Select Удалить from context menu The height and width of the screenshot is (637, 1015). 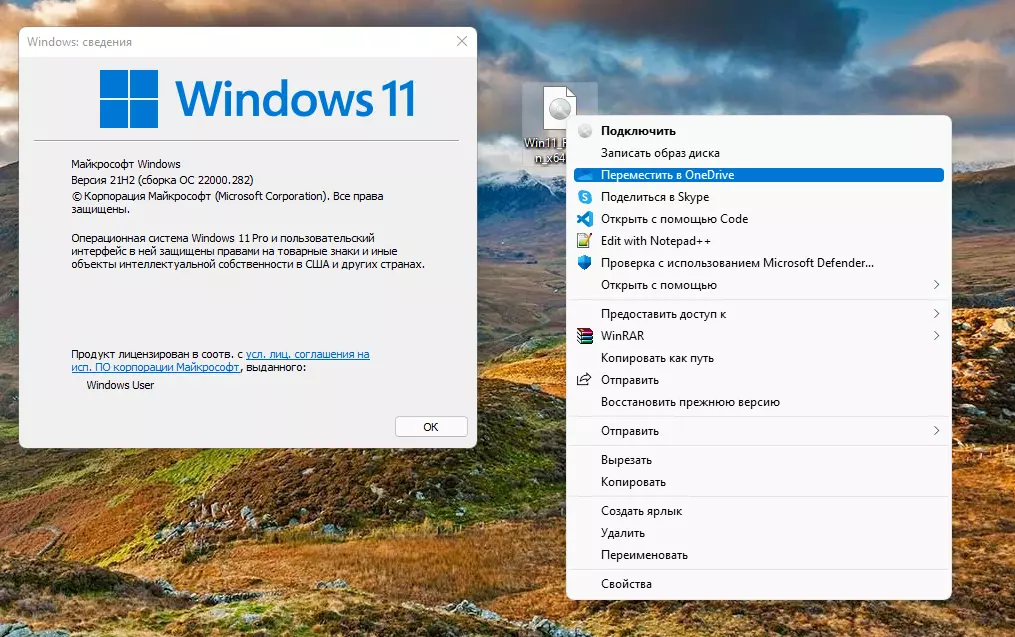[x=759, y=533]
